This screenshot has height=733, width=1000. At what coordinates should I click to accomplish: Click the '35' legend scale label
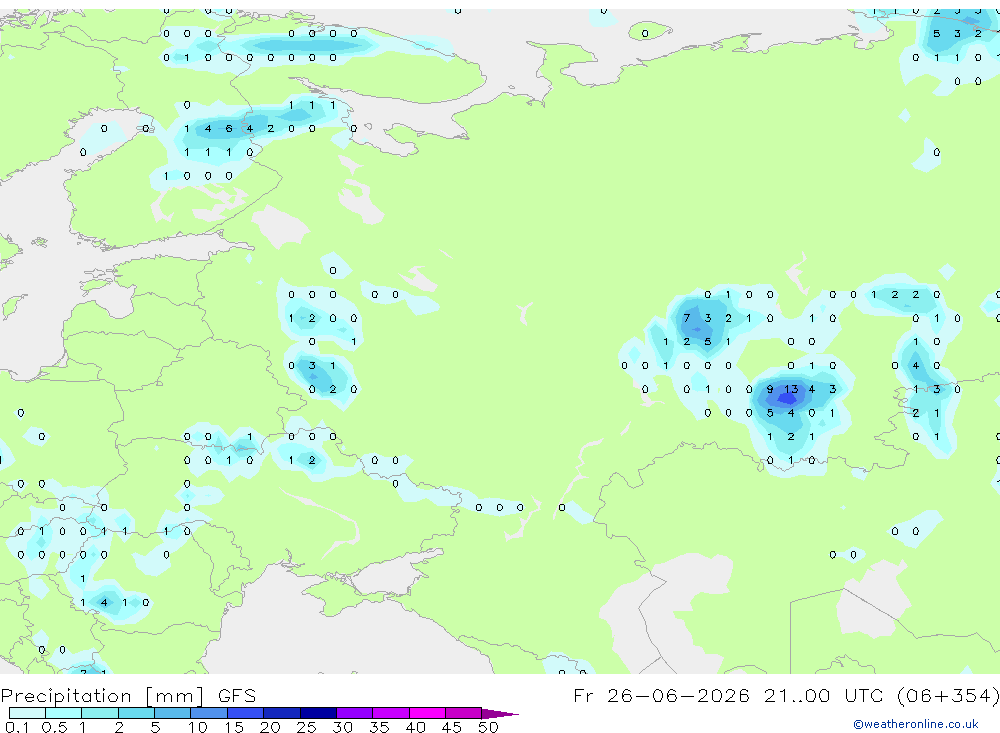pos(379,727)
